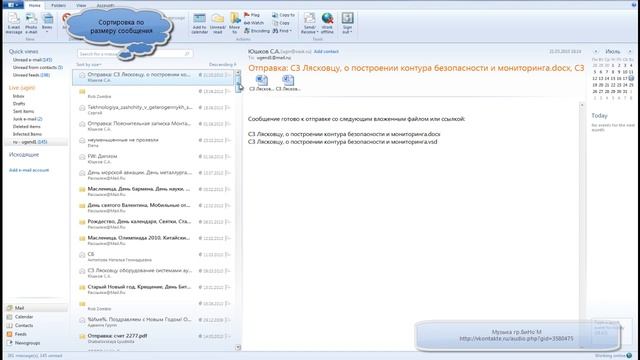Select the FW: Диплом message
The image size is (640, 360).
(x=153, y=159)
